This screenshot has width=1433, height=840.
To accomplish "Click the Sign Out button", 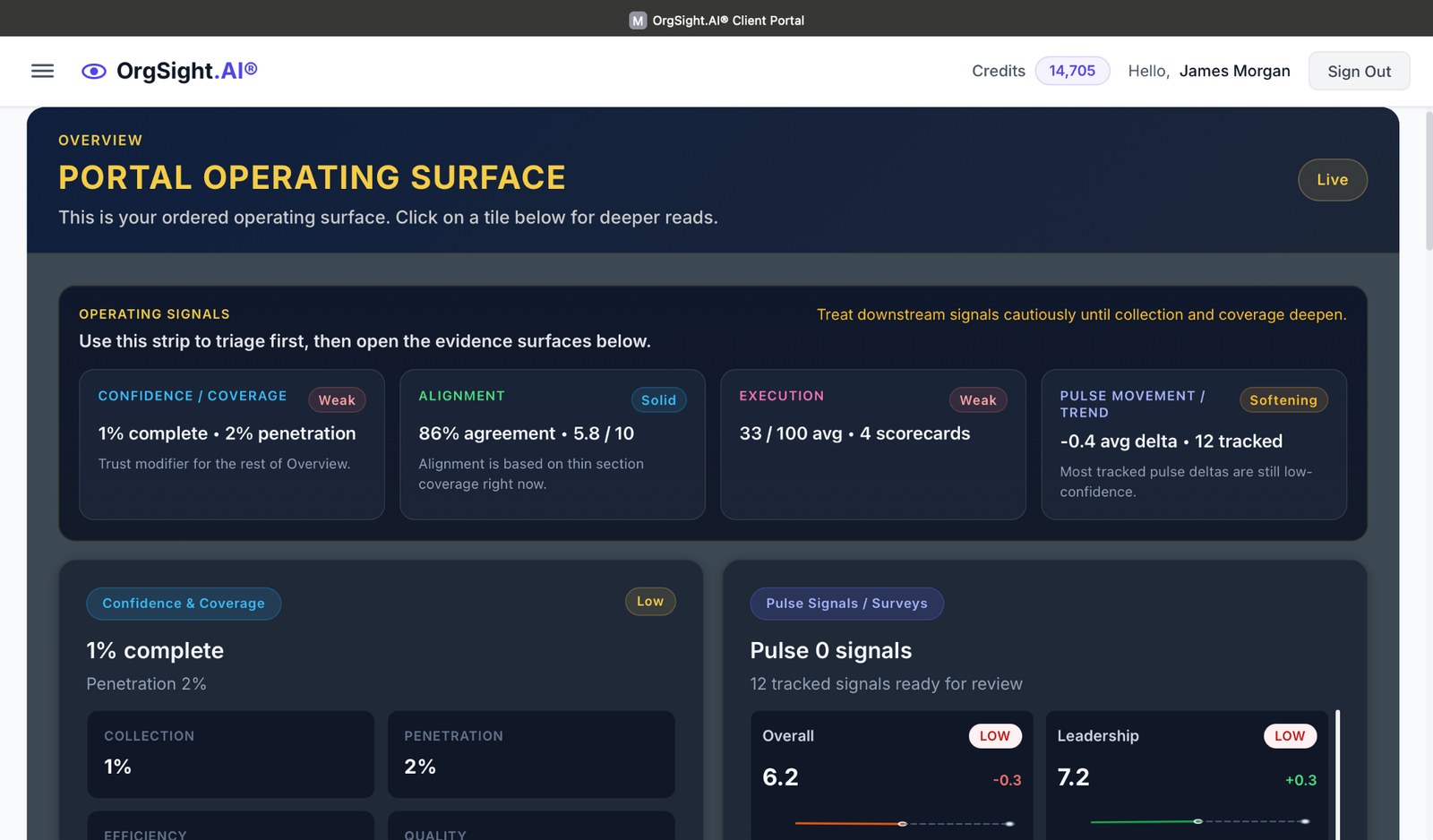I will (x=1359, y=71).
